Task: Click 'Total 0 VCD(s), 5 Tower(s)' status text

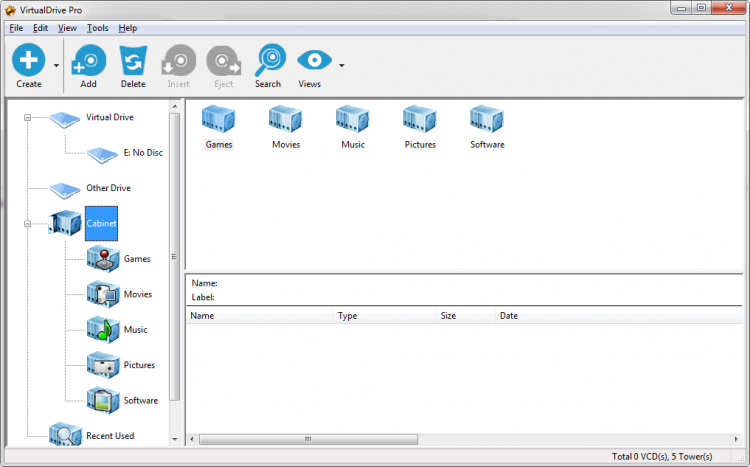Action: (662, 456)
